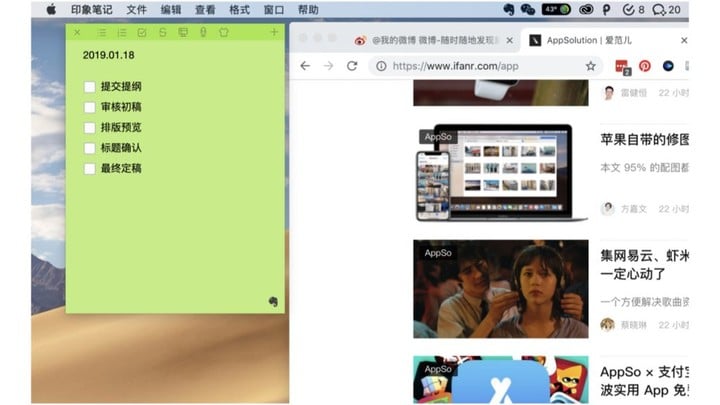Open the 帮助 menu

[308, 10]
